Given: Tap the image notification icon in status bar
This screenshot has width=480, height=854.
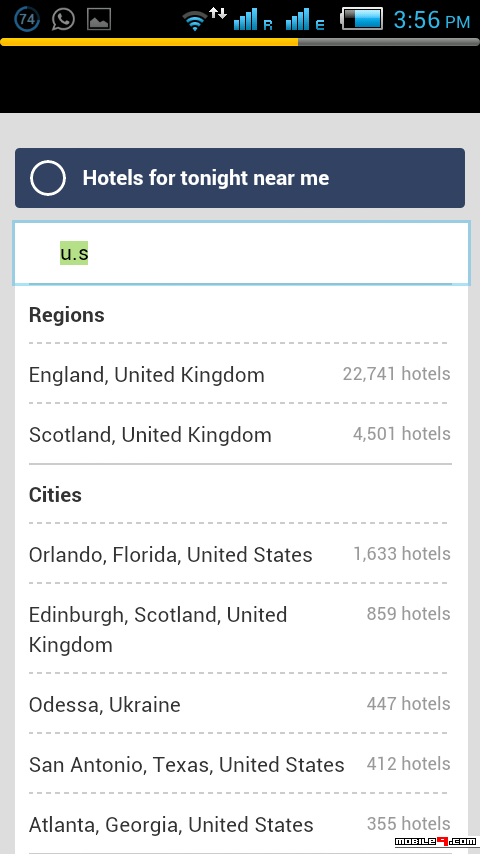Looking at the screenshot, I should coord(99,20).
